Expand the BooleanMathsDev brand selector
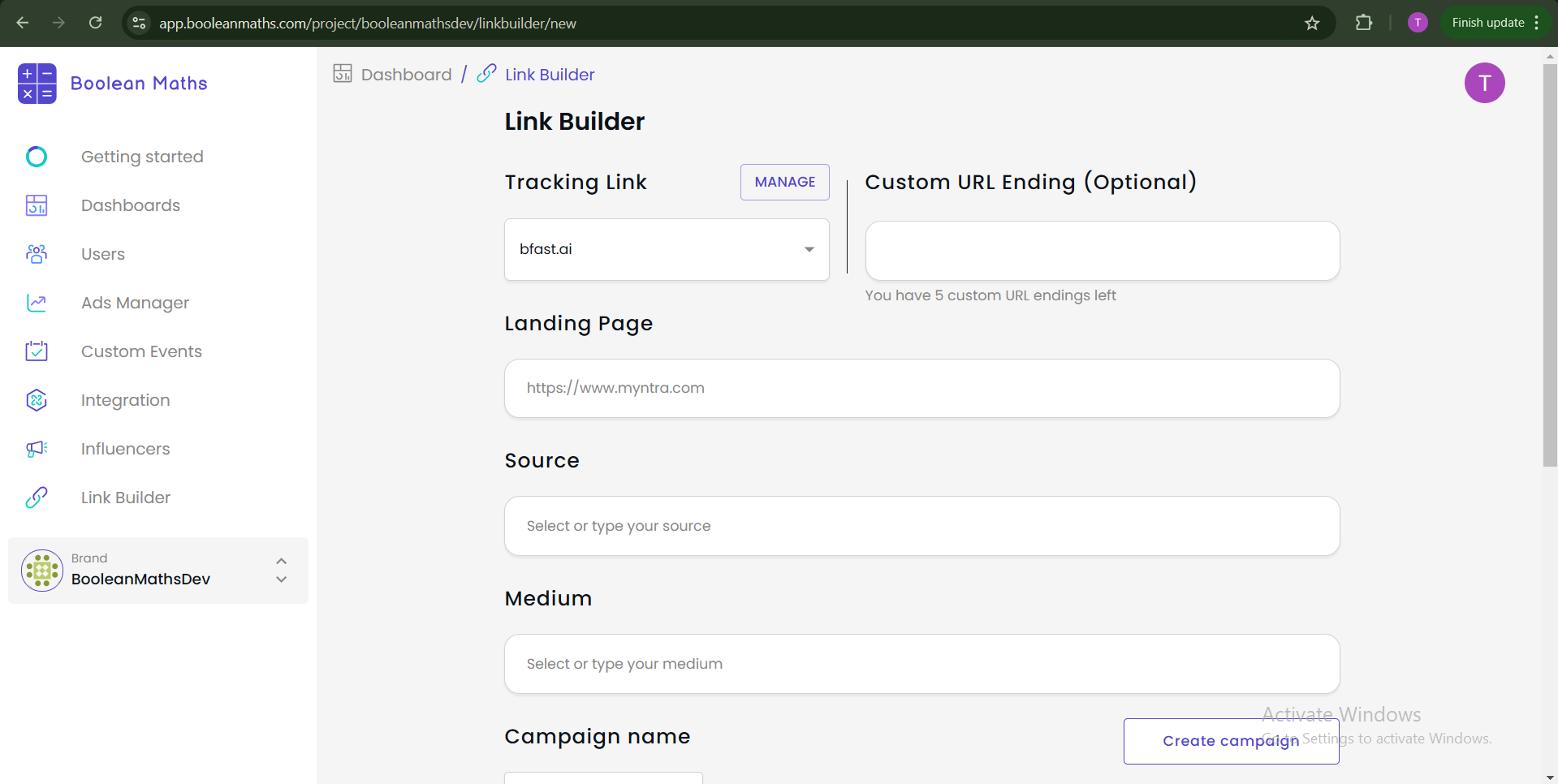 tap(281, 571)
